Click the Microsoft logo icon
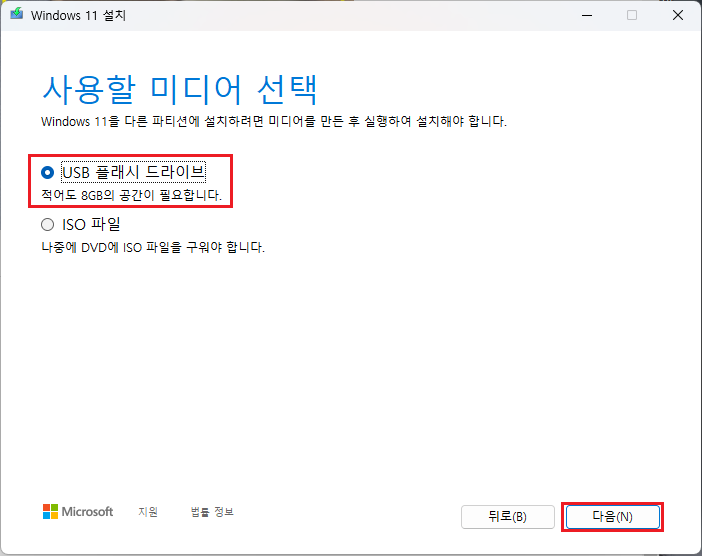This screenshot has height=556, width=702. click(x=50, y=511)
